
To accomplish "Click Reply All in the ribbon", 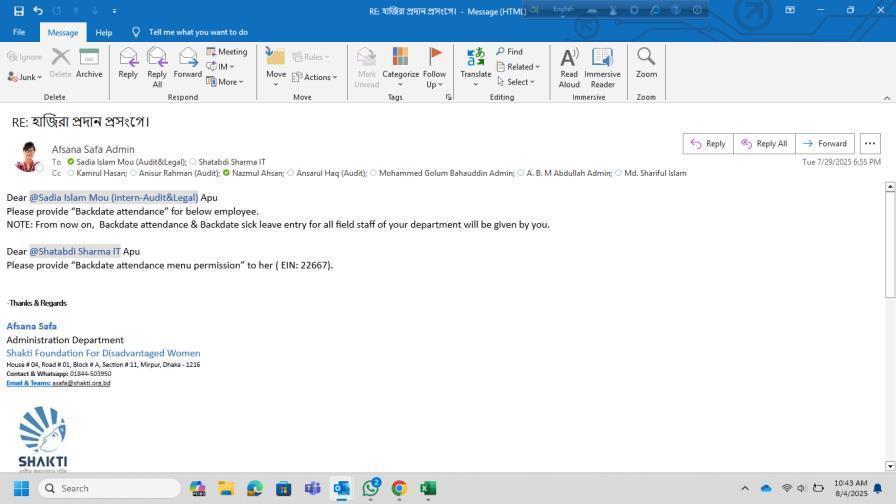I will pos(157,62).
